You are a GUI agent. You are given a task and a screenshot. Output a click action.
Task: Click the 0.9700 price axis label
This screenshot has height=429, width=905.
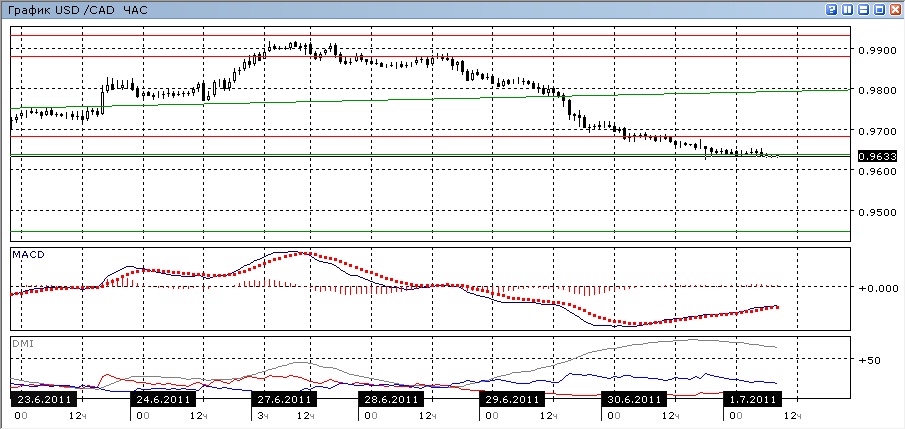tap(877, 132)
